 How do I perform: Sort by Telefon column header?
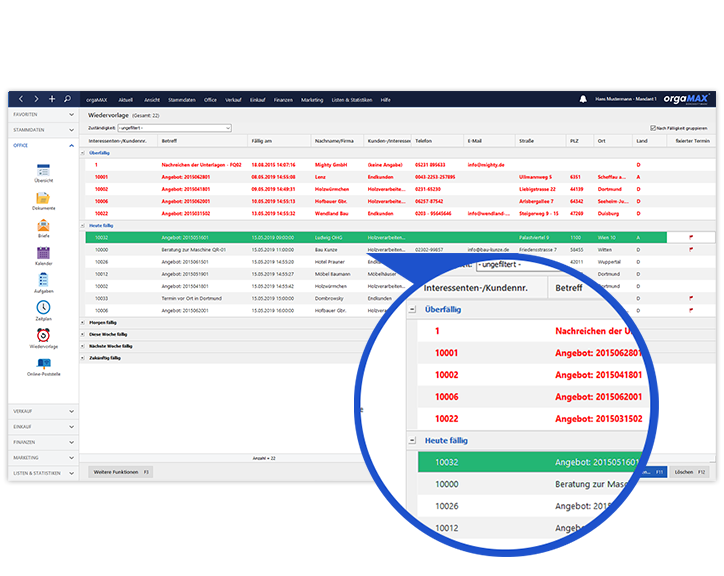437,141
